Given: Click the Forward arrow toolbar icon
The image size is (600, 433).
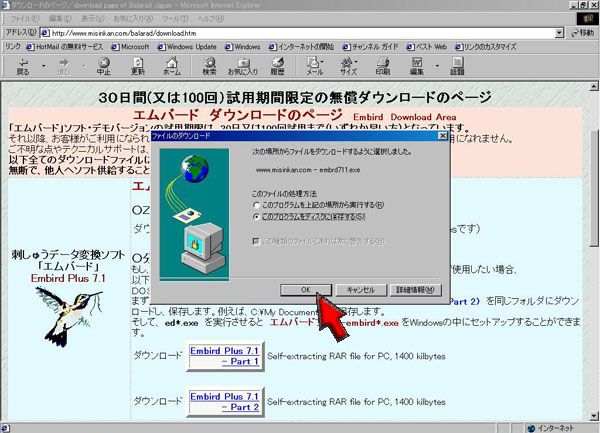Looking at the screenshot, I should (x=64, y=66).
